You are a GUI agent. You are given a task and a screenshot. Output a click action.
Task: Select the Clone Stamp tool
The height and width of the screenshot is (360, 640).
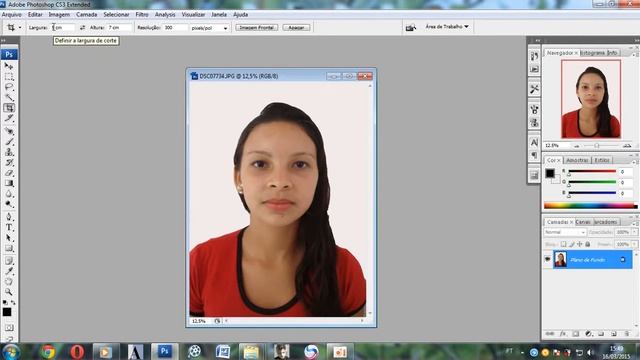(9, 152)
